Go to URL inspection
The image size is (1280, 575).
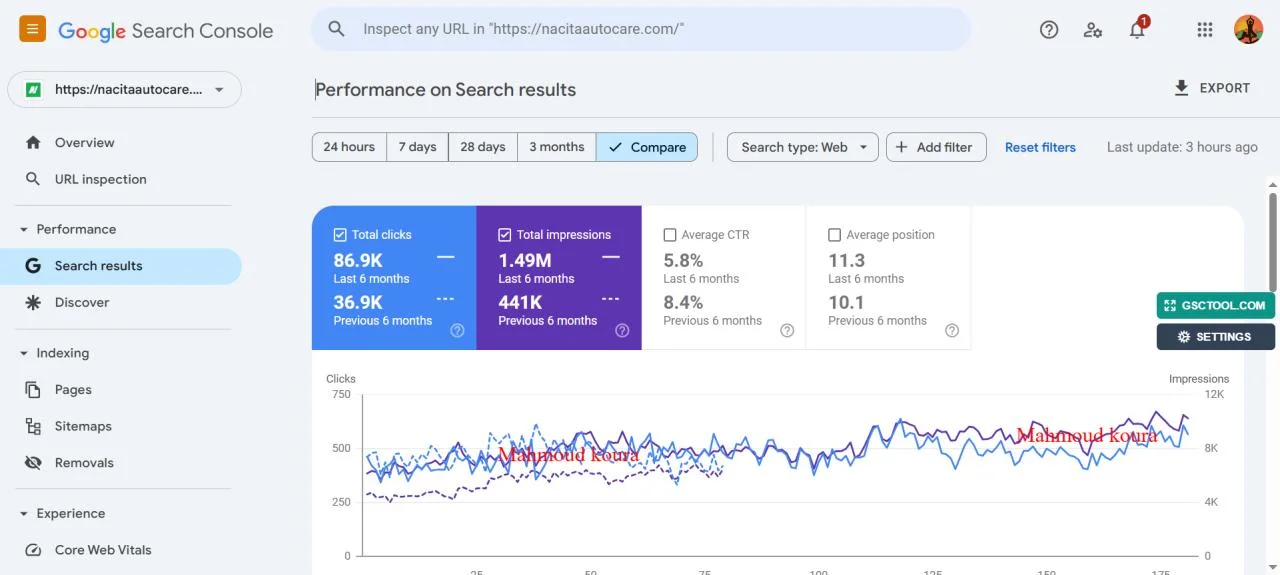tap(120, 179)
